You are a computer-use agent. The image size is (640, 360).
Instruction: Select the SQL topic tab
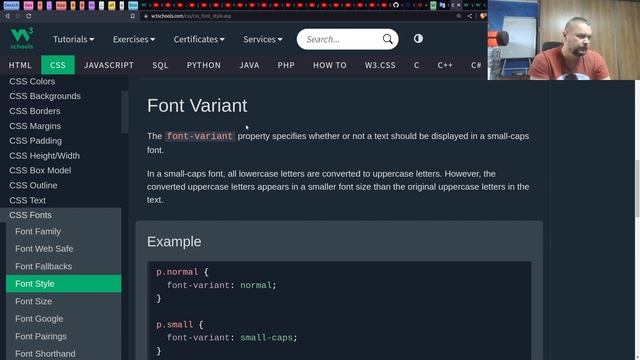point(160,65)
